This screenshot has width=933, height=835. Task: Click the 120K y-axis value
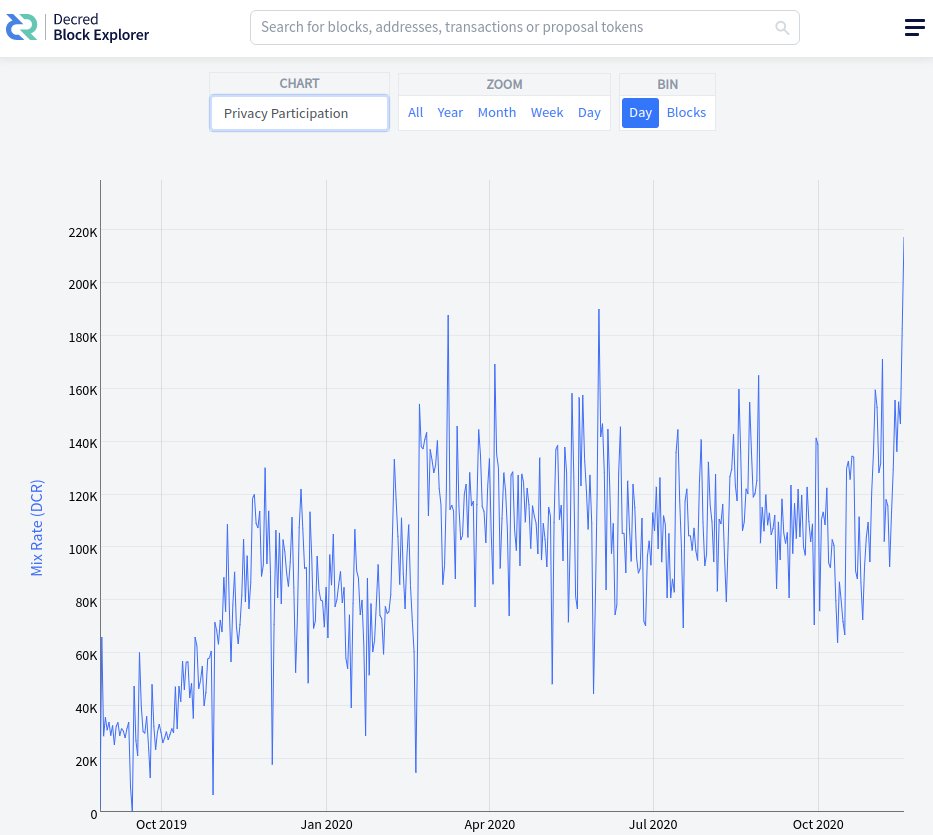coord(83,496)
